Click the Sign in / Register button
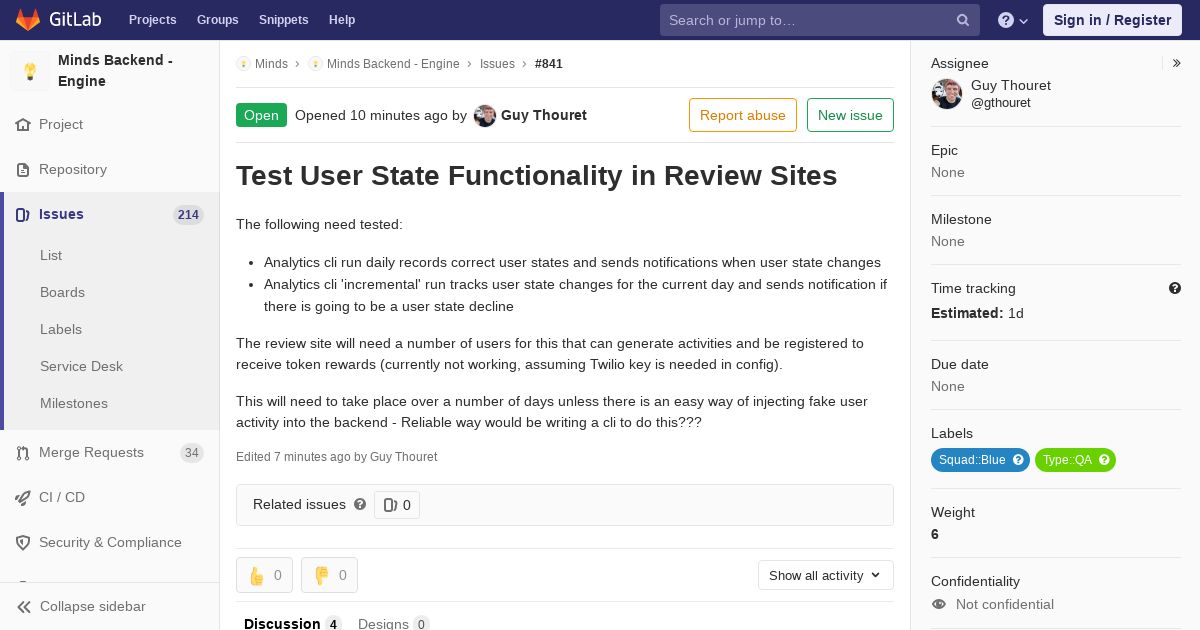 tap(1112, 20)
